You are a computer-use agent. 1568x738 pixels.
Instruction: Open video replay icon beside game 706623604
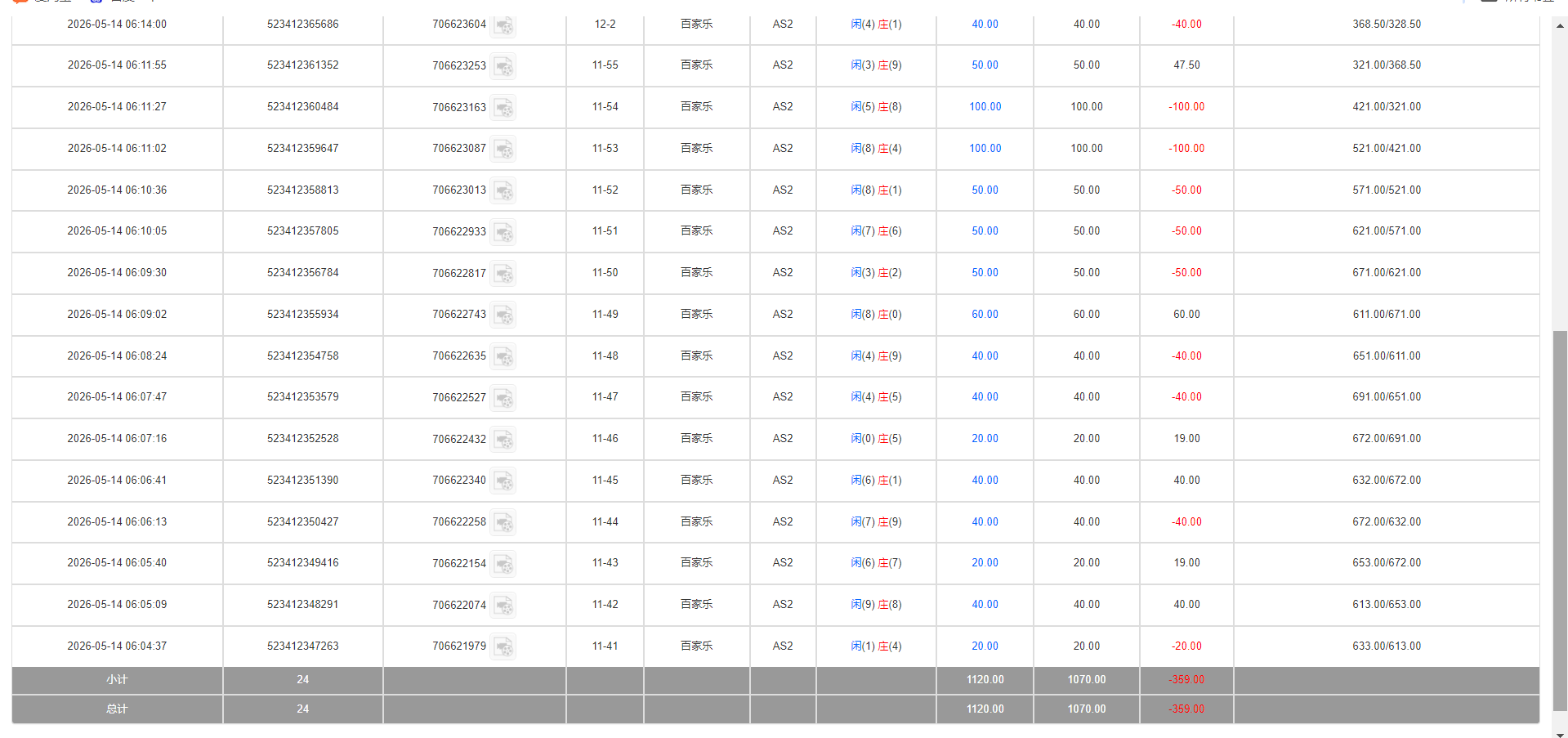coord(503,25)
